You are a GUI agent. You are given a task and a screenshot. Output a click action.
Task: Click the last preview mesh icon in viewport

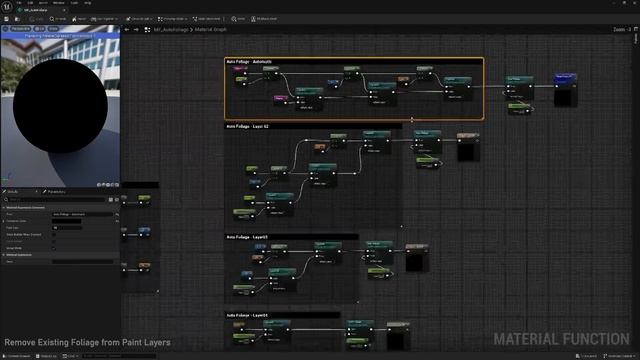(117, 185)
